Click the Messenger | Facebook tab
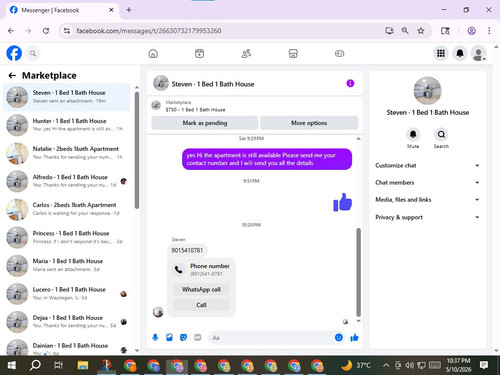Screen dimensions: 500x375 [62, 10]
